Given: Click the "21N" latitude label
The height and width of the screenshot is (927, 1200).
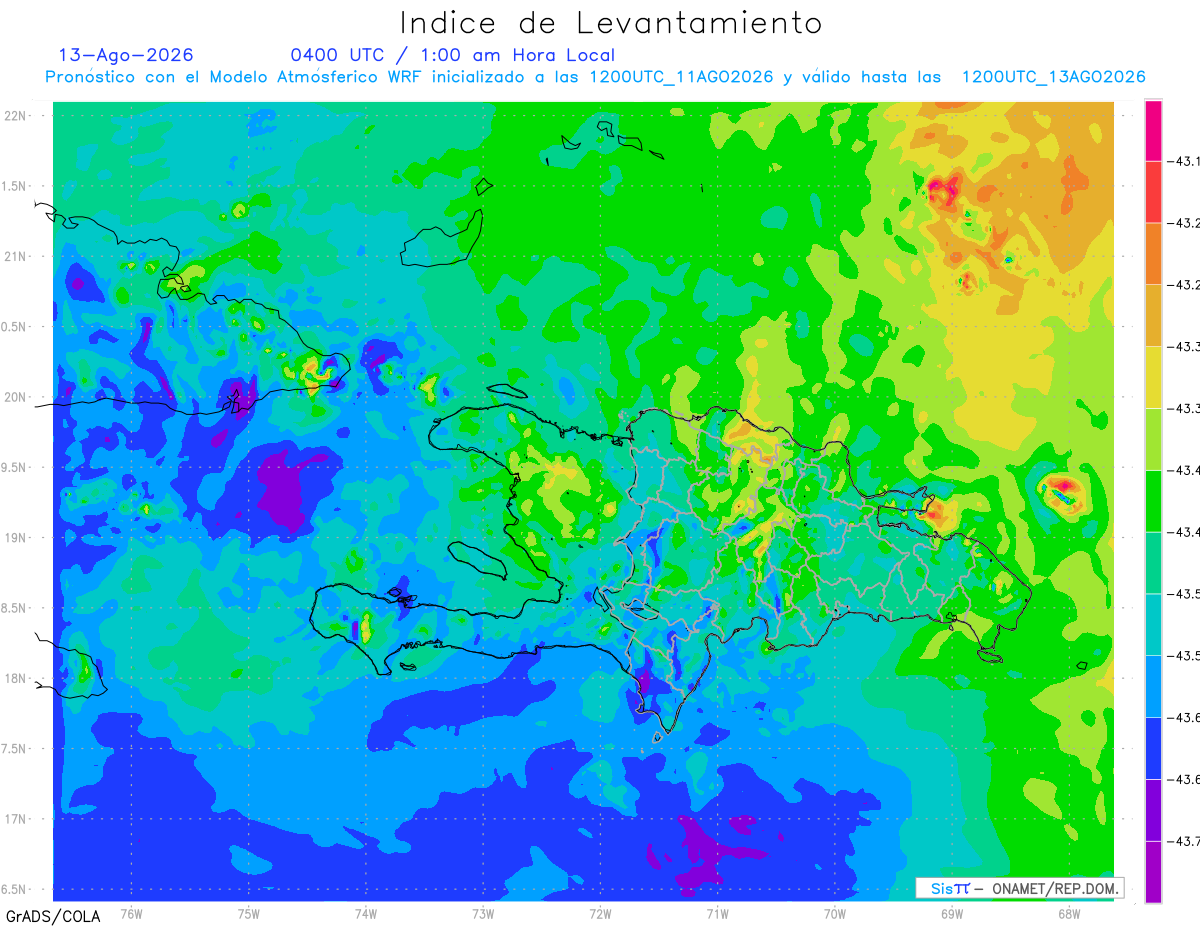Looking at the screenshot, I should pos(17,257).
